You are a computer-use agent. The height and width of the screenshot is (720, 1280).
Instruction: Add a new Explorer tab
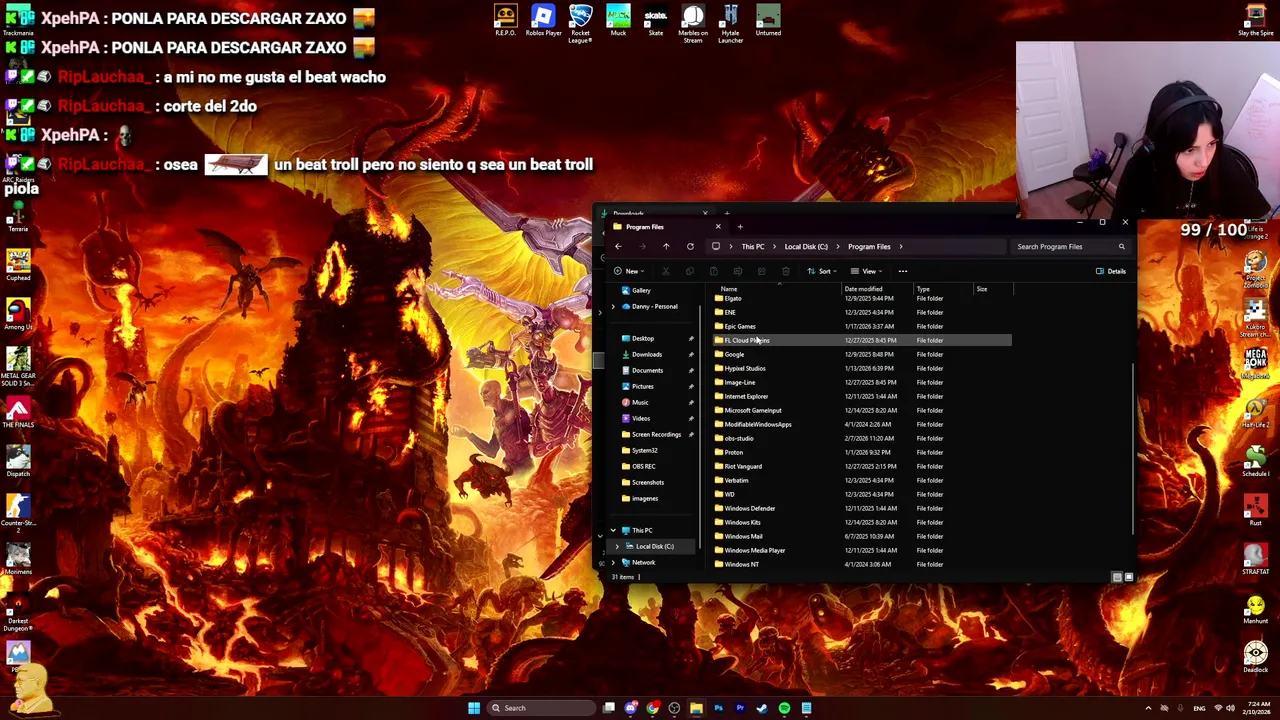pos(740,227)
